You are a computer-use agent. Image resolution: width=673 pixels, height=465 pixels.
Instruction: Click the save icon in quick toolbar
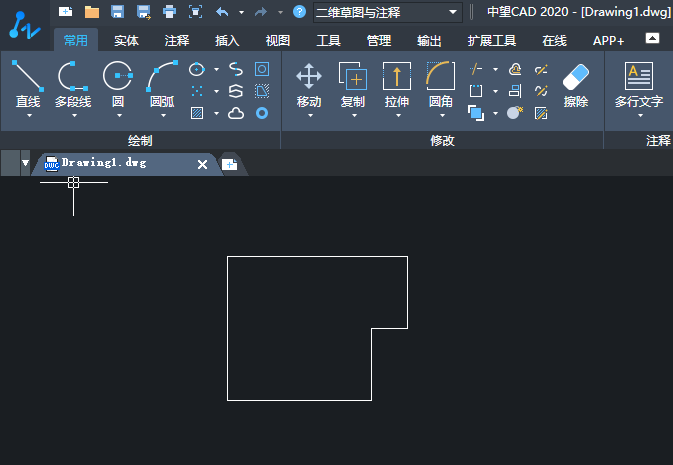[117, 12]
